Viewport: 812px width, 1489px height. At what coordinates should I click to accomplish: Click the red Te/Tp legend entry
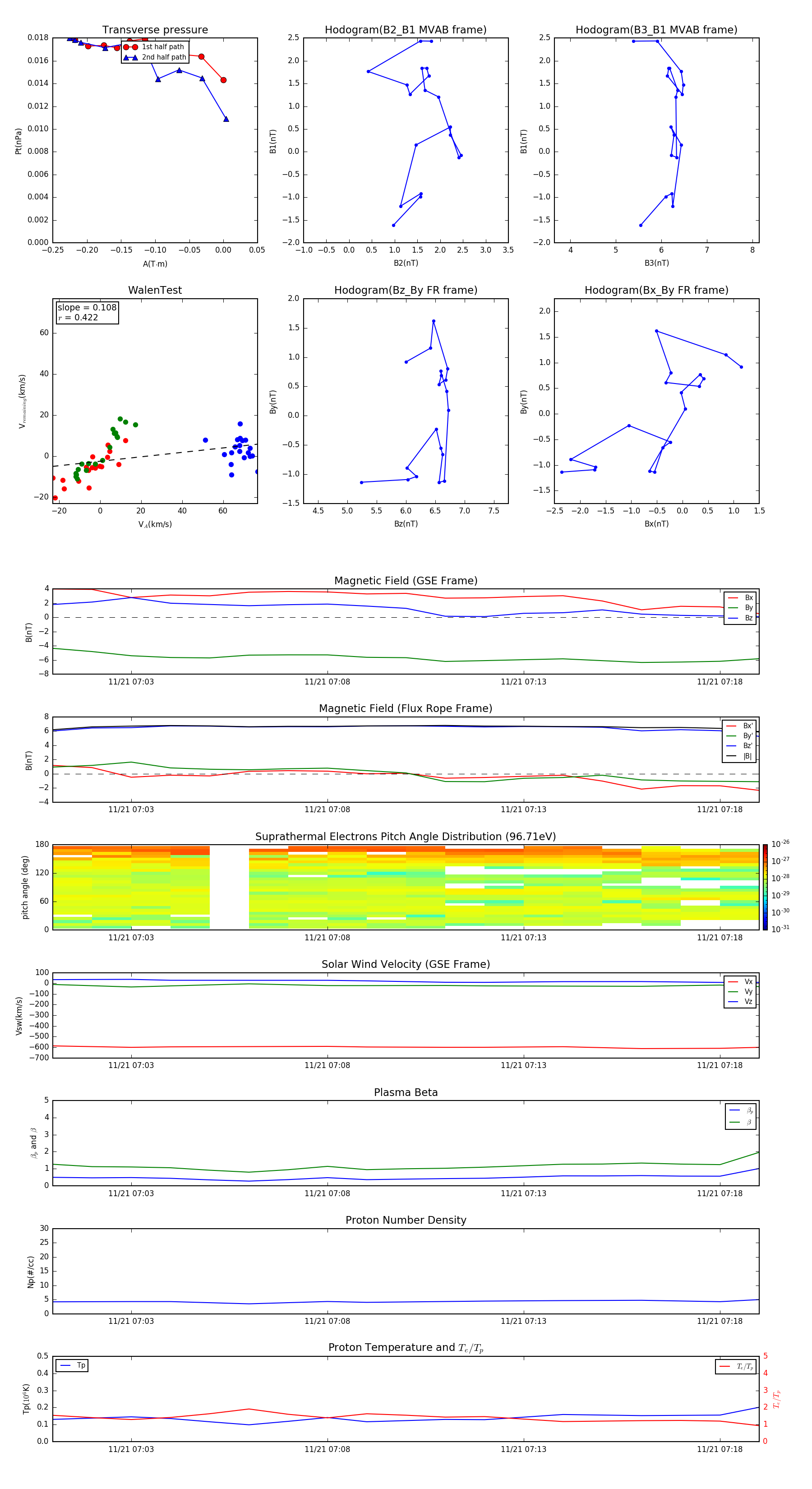pyautogui.click(x=736, y=1366)
